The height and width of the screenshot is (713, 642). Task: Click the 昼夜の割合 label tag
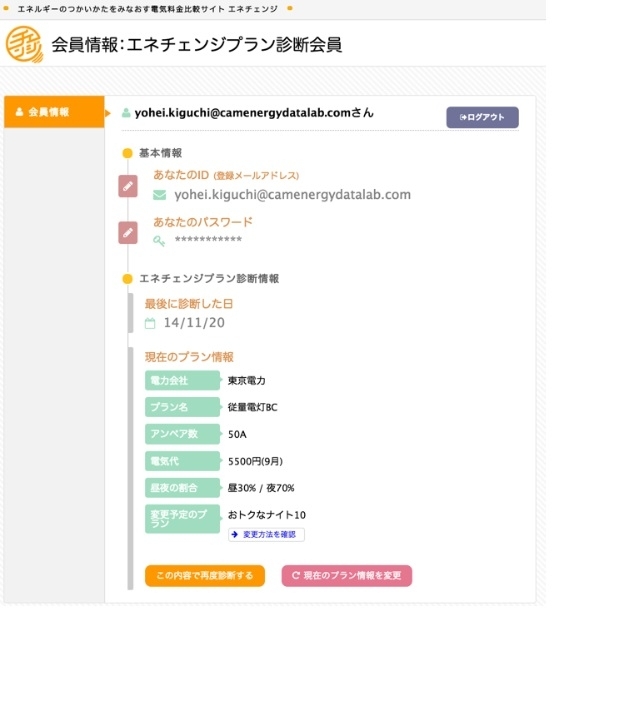182,488
